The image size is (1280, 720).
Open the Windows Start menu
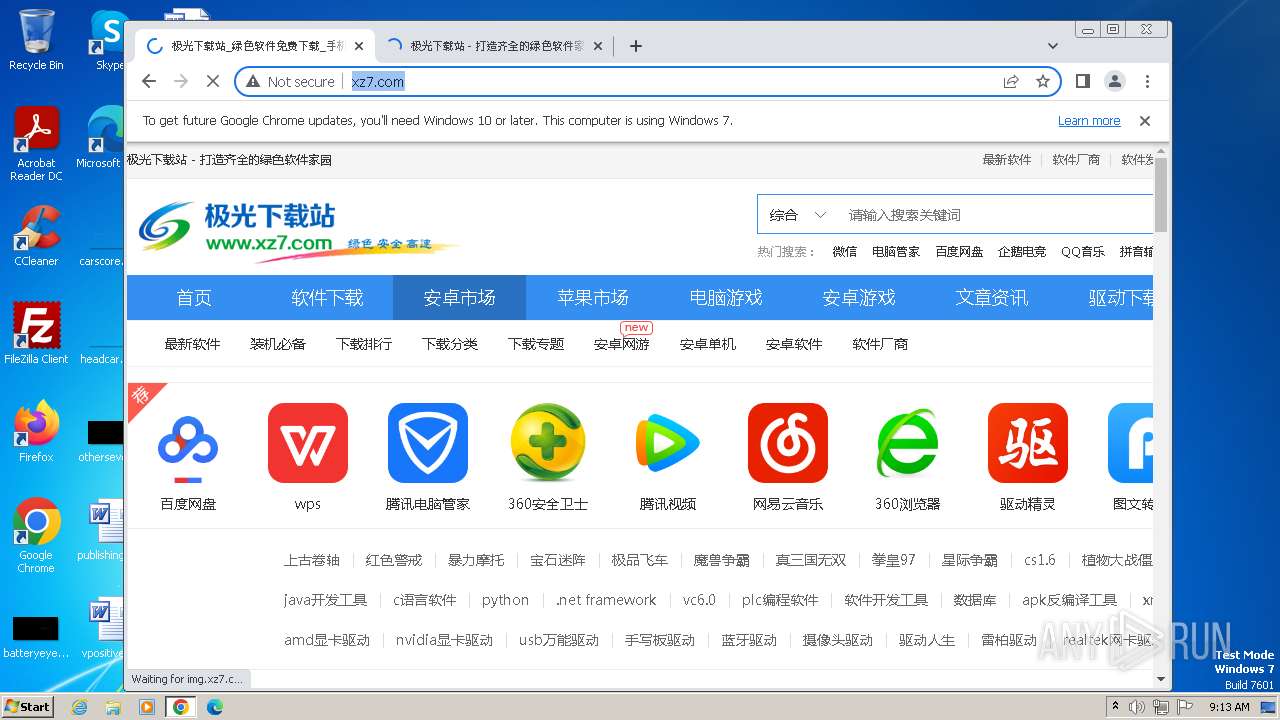coord(28,707)
